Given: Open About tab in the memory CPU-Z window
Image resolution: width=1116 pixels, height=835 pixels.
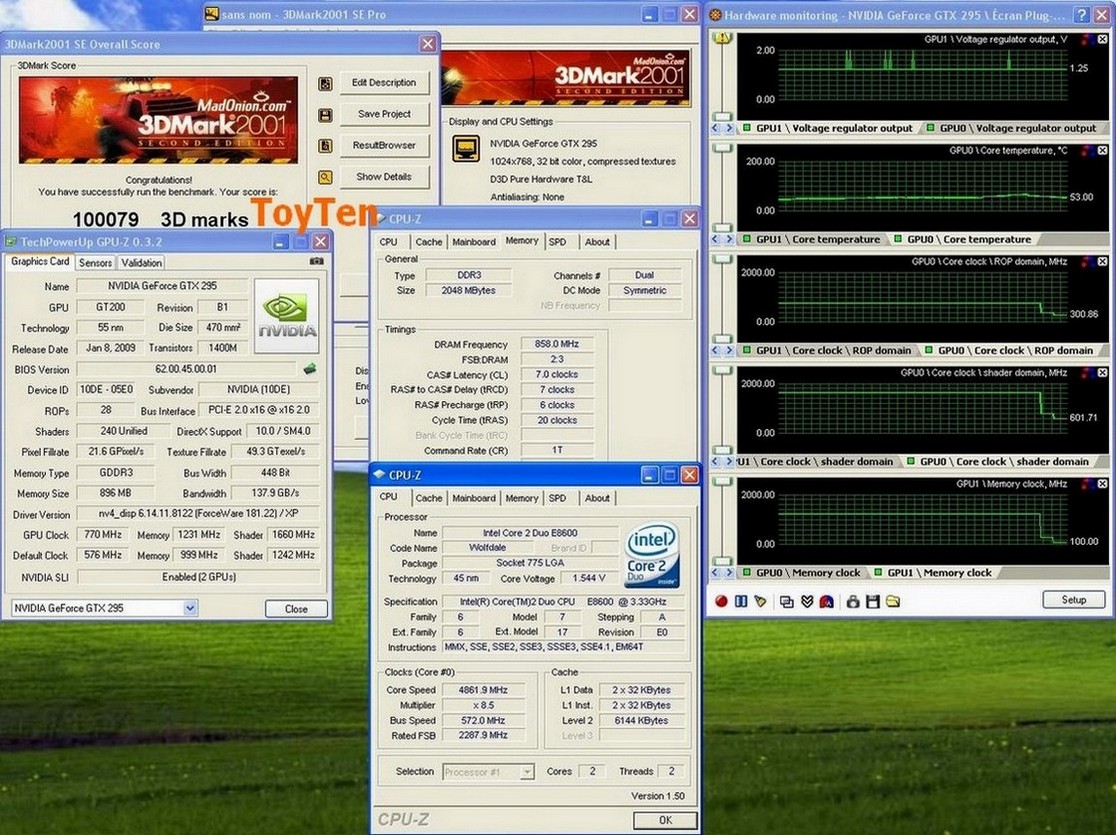Looking at the screenshot, I should (x=597, y=242).
